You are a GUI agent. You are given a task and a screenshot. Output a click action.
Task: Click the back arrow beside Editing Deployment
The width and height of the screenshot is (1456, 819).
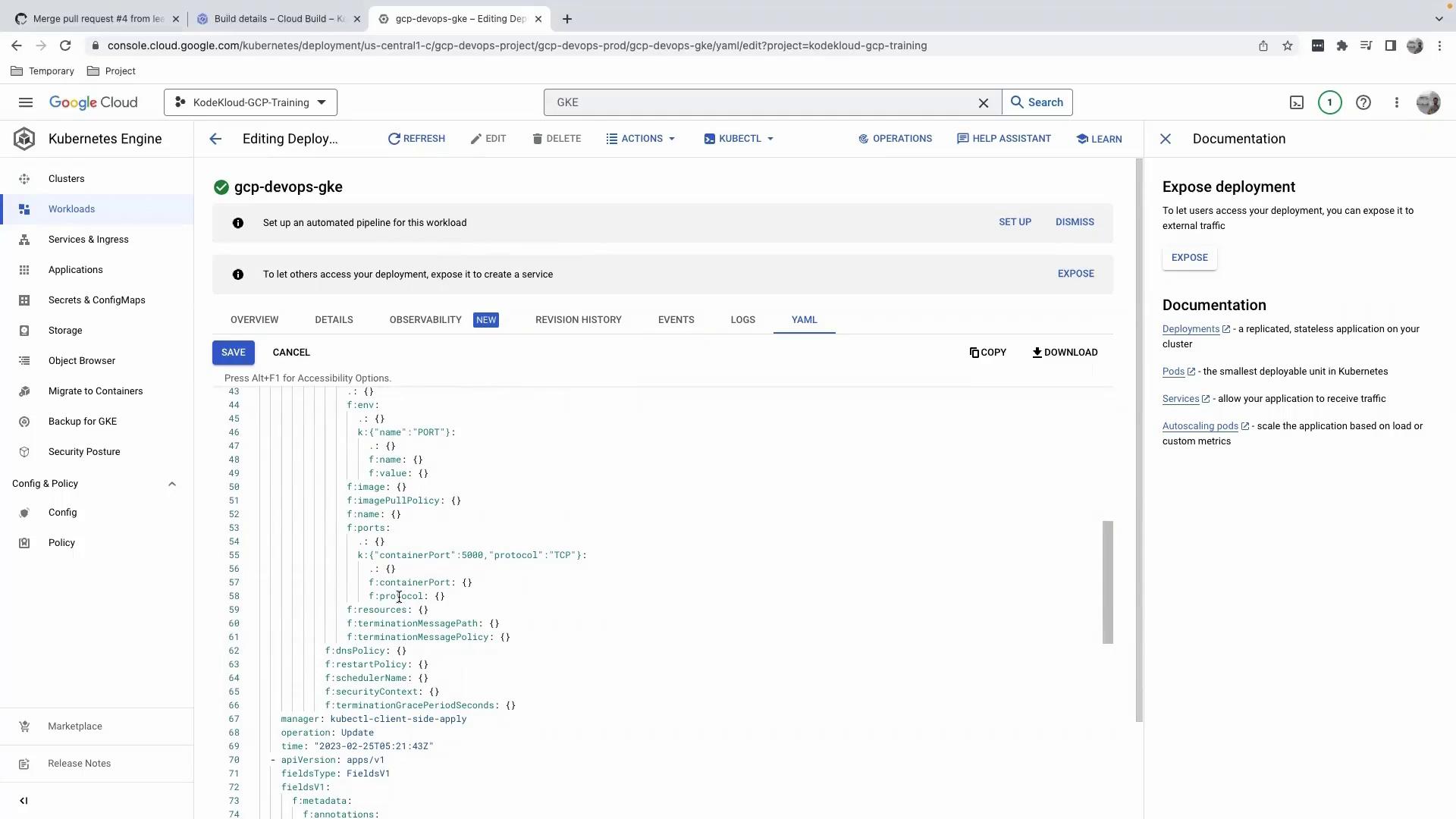[x=215, y=139]
